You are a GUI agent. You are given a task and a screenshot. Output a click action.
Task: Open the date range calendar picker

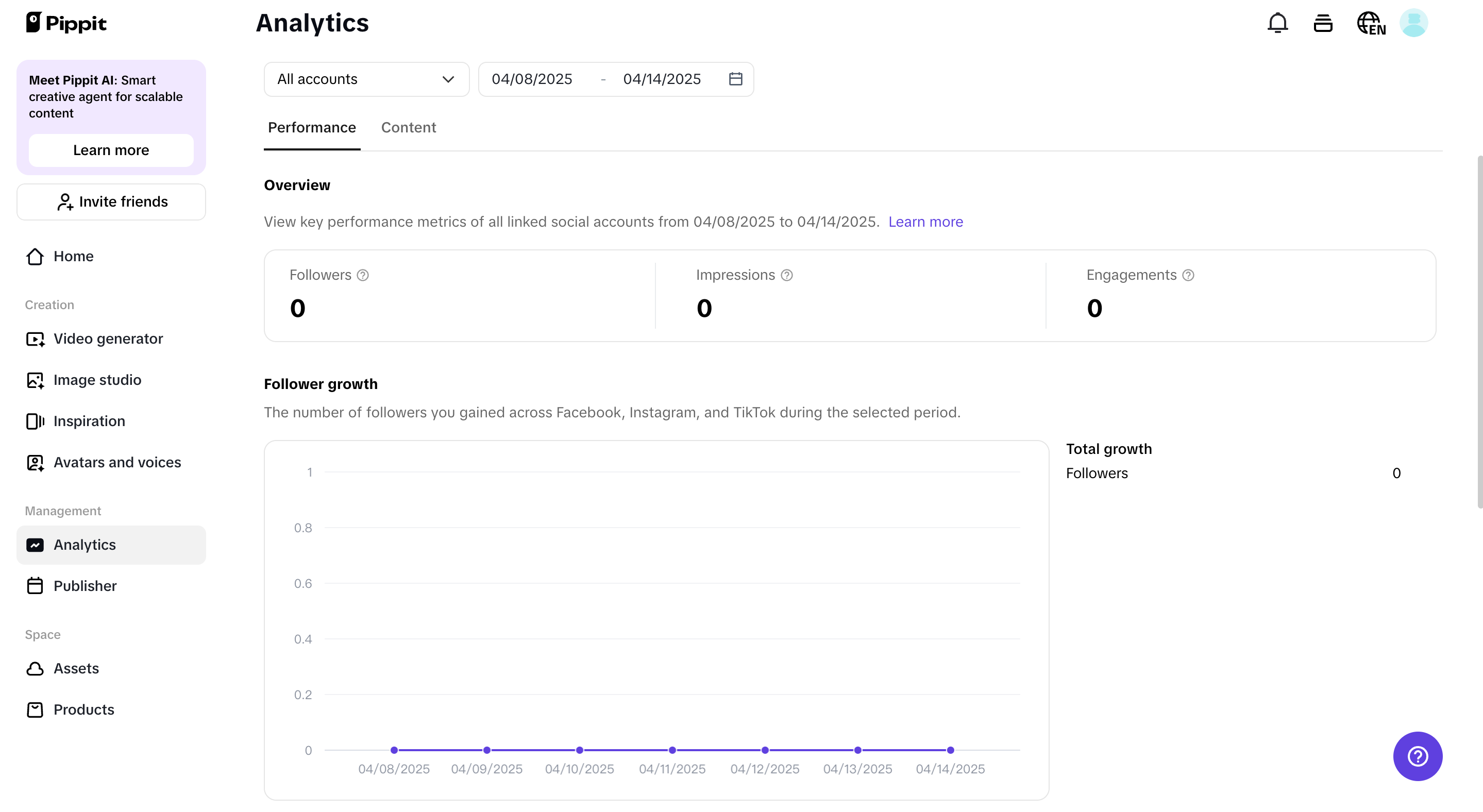point(735,79)
